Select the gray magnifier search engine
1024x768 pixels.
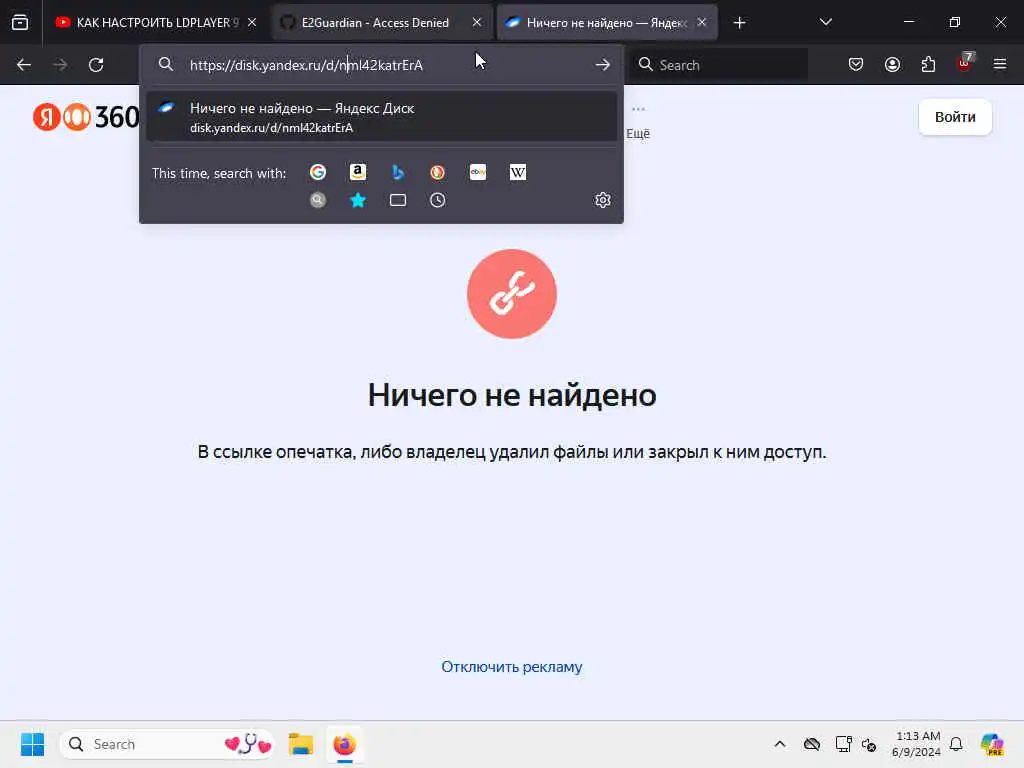click(x=318, y=200)
